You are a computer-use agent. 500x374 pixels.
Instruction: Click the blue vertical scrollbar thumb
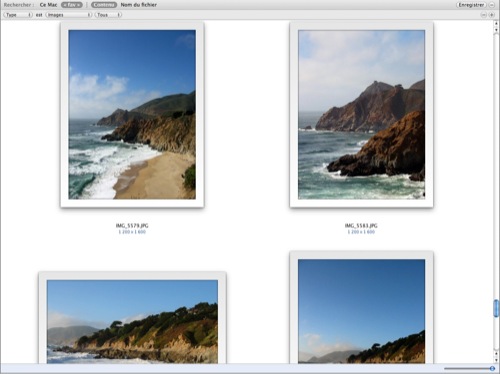tap(496, 308)
